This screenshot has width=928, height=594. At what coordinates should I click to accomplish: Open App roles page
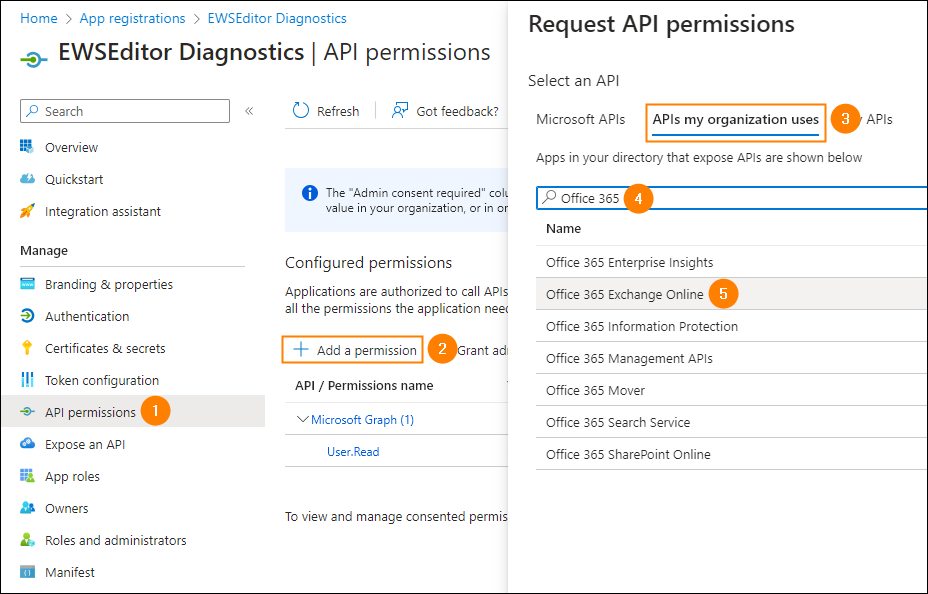(x=72, y=476)
